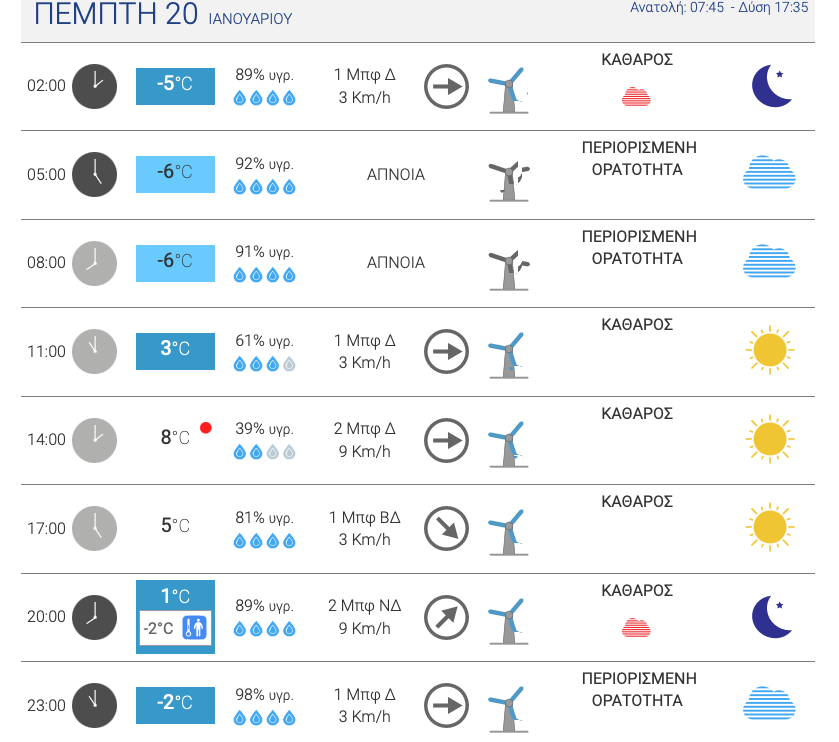Click the crescent moon icon at 02:00
This screenshot has height=742, width=839.
coord(771,86)
